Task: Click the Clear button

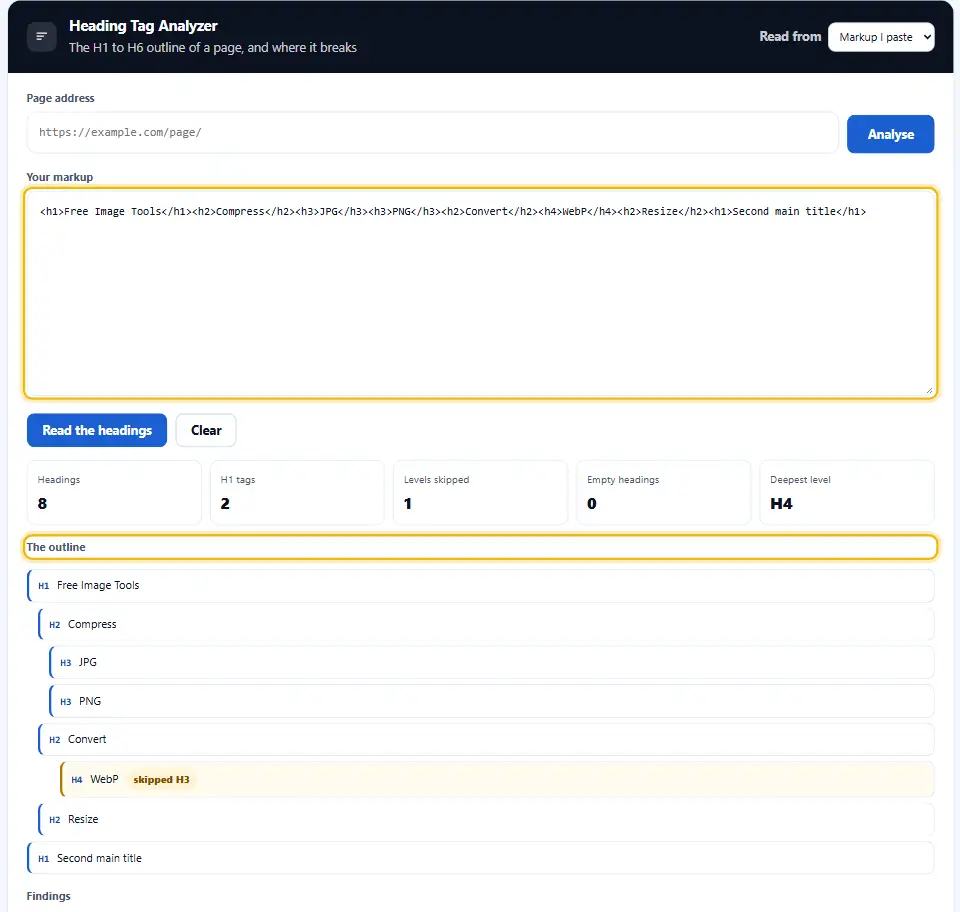Action: 206,430
